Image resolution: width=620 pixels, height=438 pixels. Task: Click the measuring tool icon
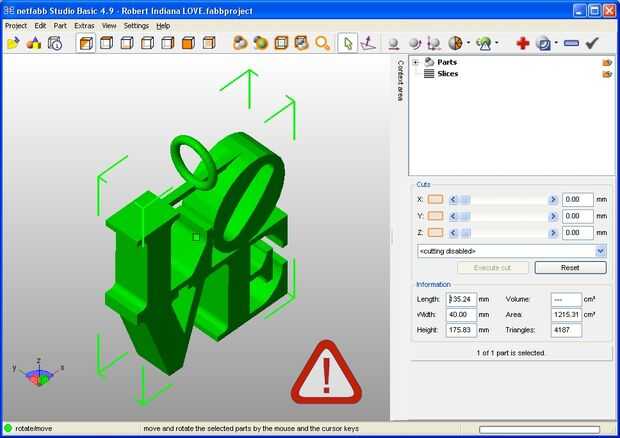click(x=434, y=43)
